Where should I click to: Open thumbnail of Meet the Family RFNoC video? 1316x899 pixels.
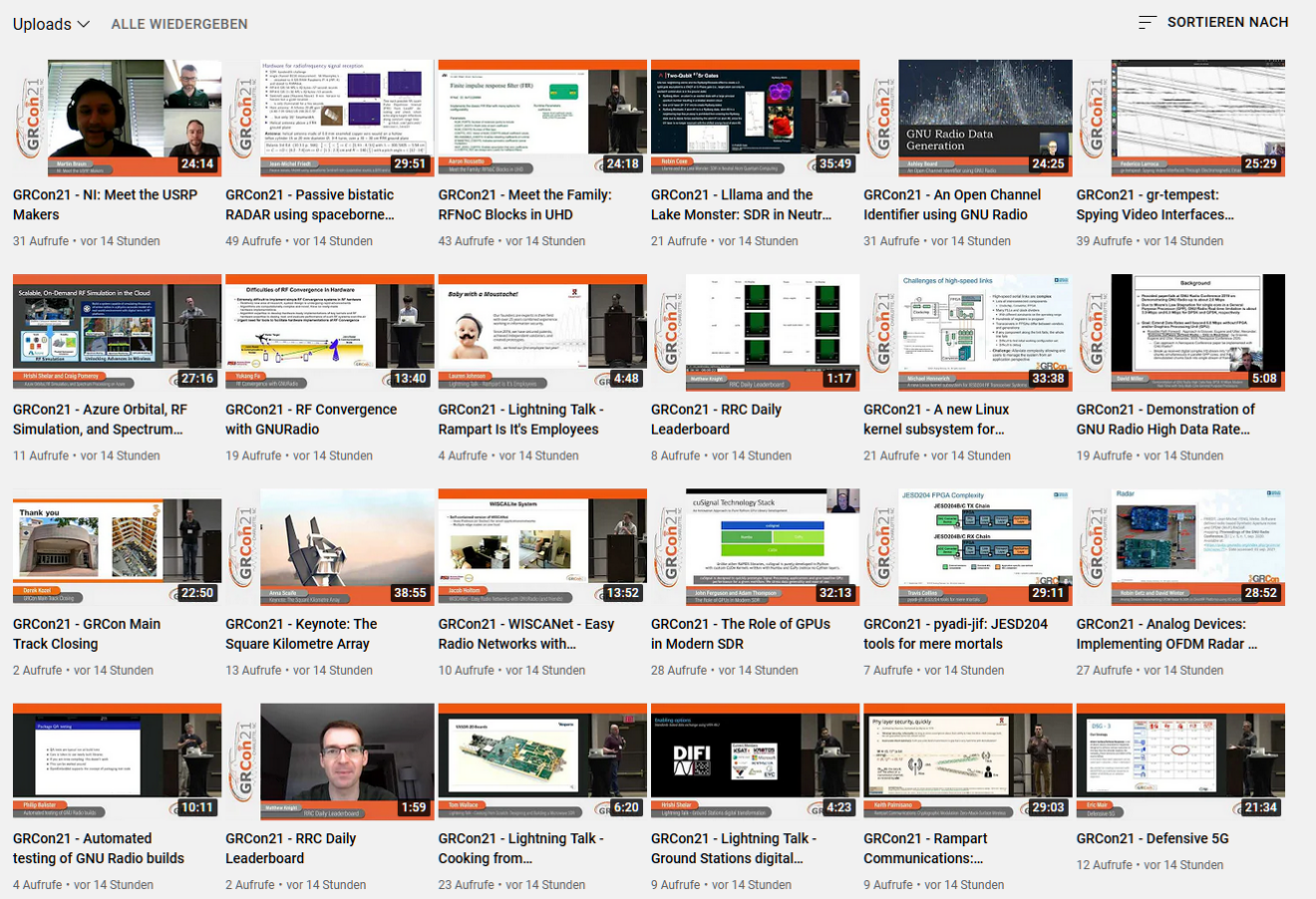542,118
